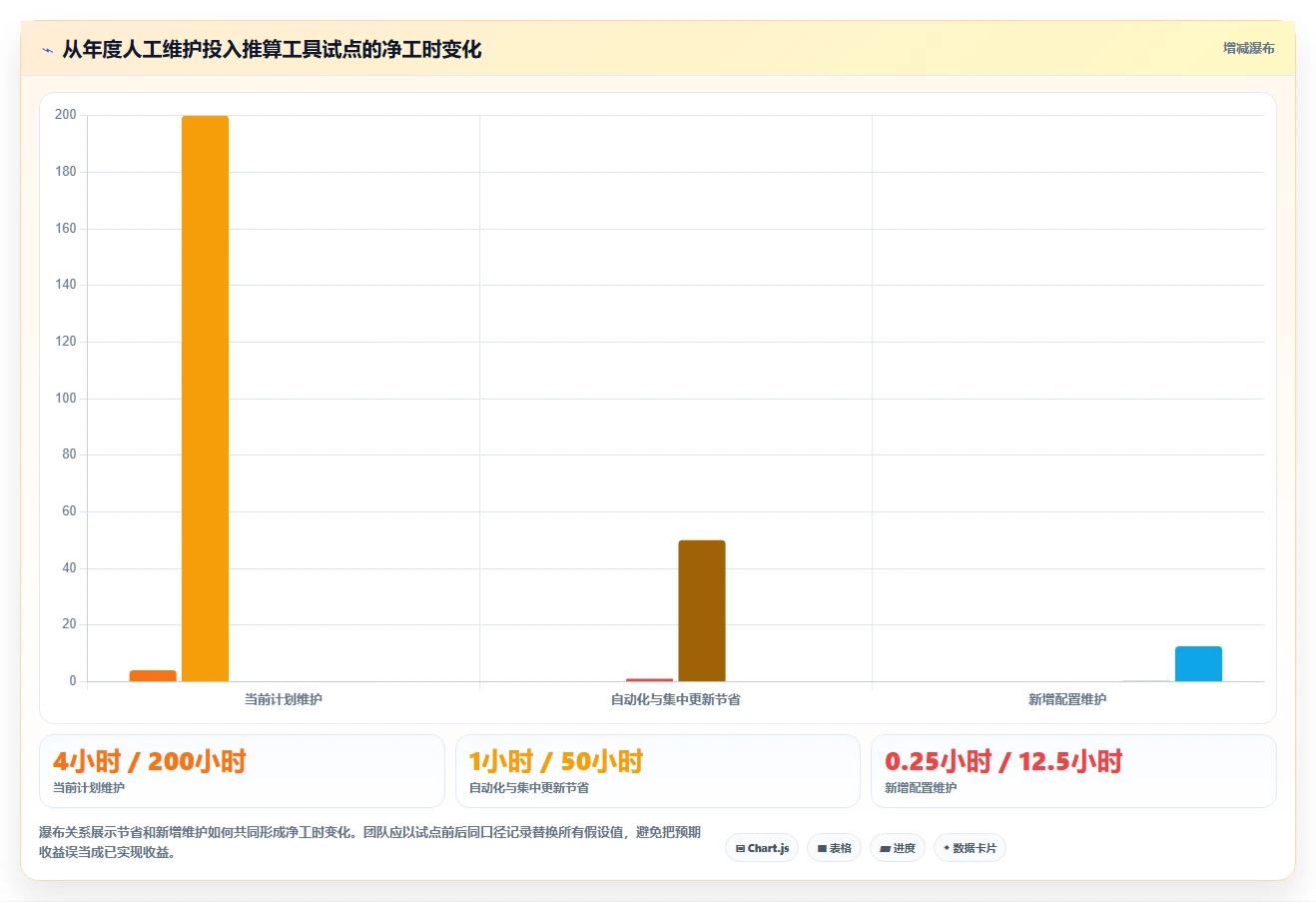Click the 新增配置维护 x-axis label
1316x902 pixels.
1067,699
